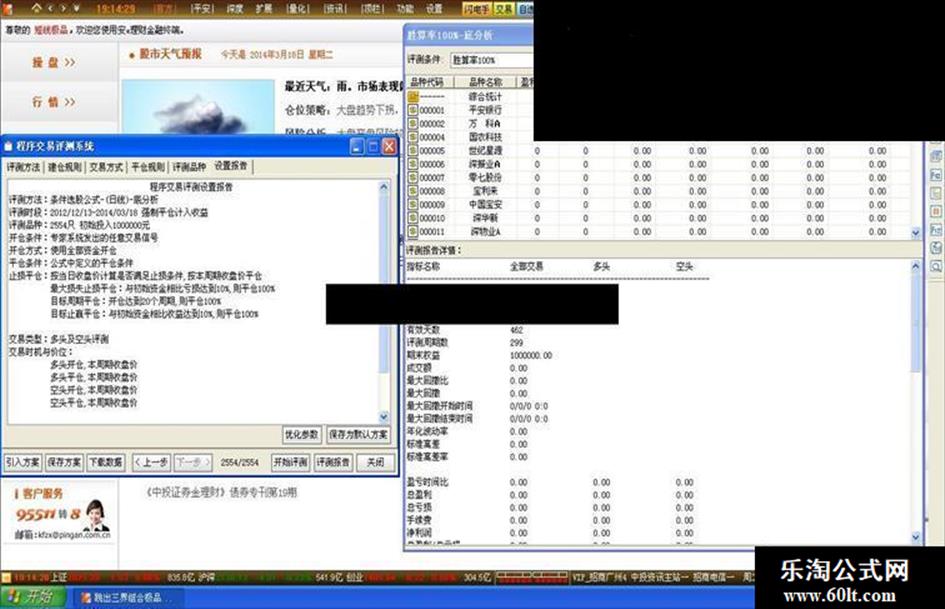Click the red square icon in right sidebar
Viewport: 945px width, 609px height.
tap(936, 212)
